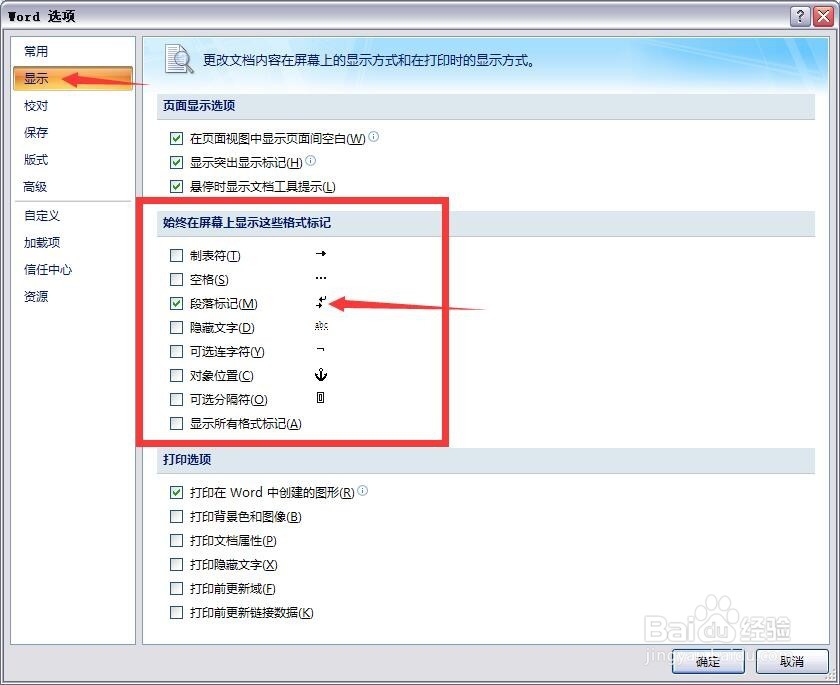Open the 常用 category
The height and width of the screenshot is (685, 840).
pos(36,51)
